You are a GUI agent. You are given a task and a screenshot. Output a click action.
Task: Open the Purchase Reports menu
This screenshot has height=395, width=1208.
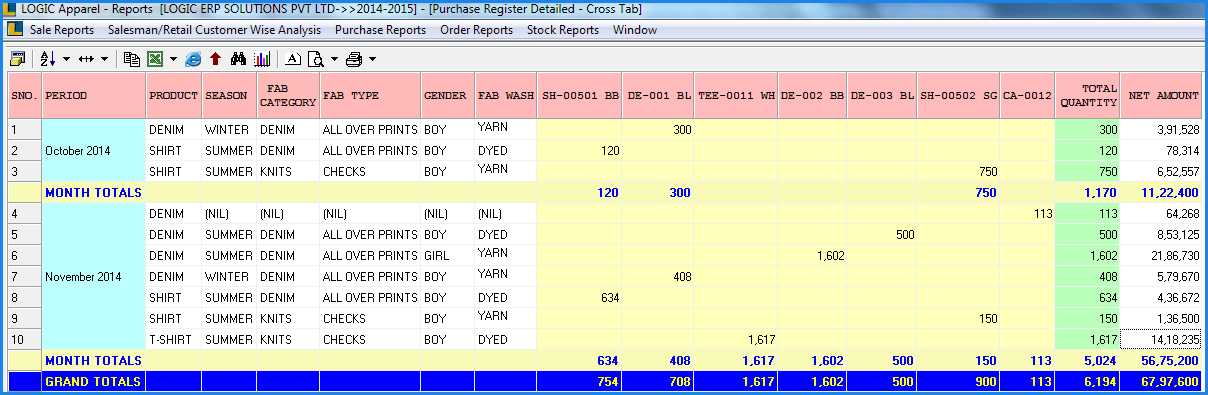381,30
